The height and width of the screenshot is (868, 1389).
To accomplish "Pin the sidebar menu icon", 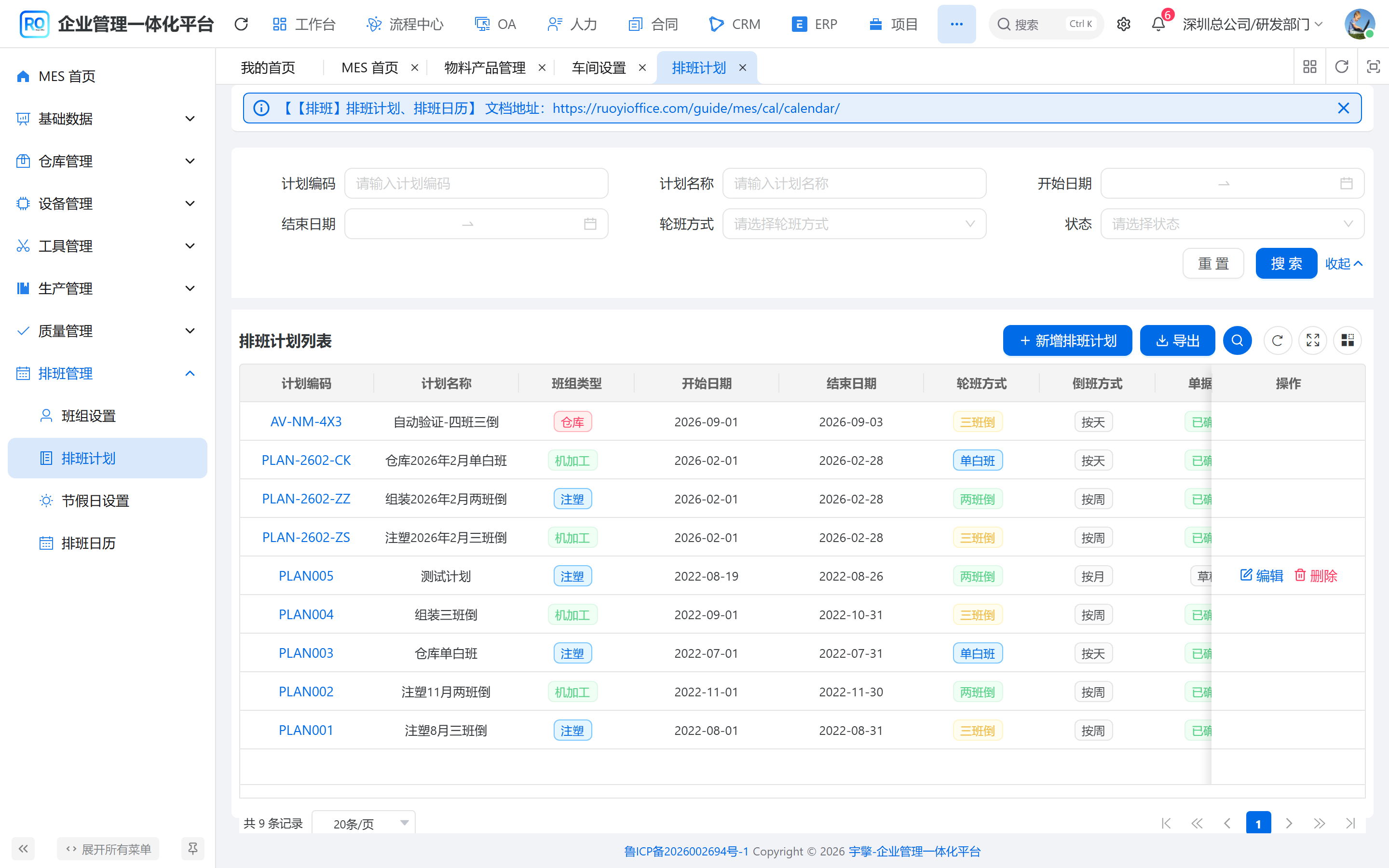I will click(x=193, y=849).
